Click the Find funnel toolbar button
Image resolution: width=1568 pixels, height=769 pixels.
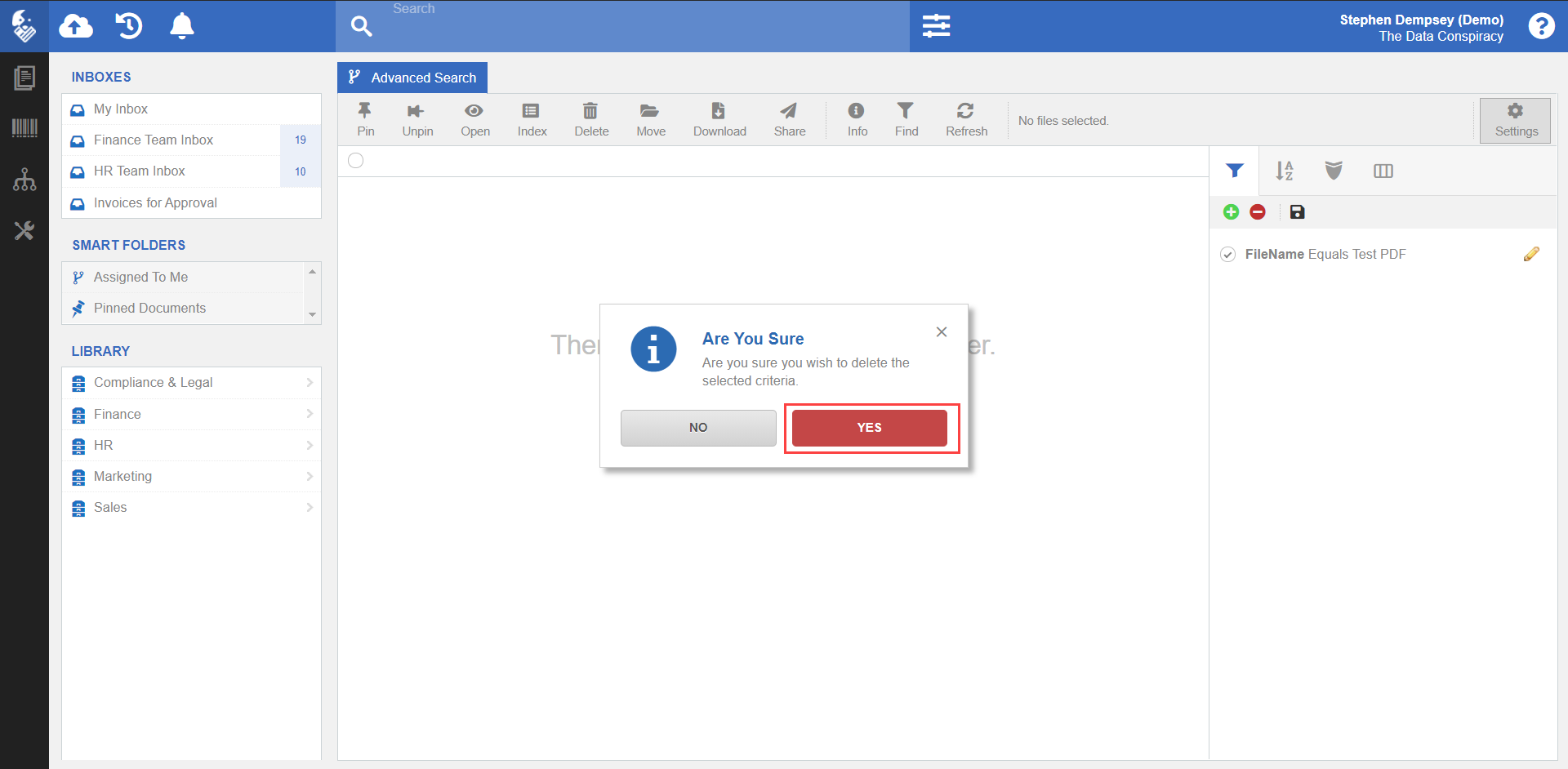(x=906, y=119)
